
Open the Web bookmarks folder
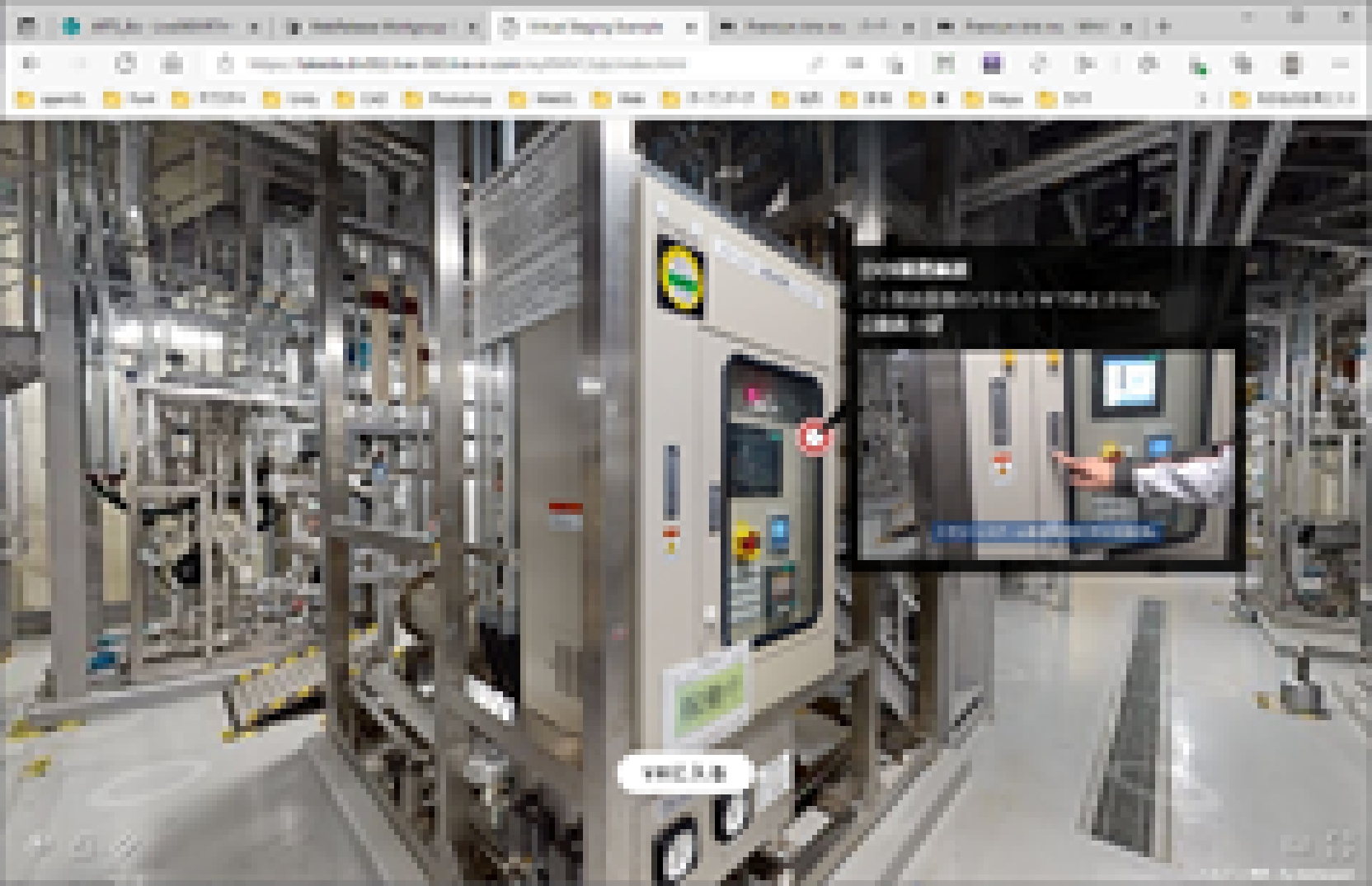click(x=619, y=99)
